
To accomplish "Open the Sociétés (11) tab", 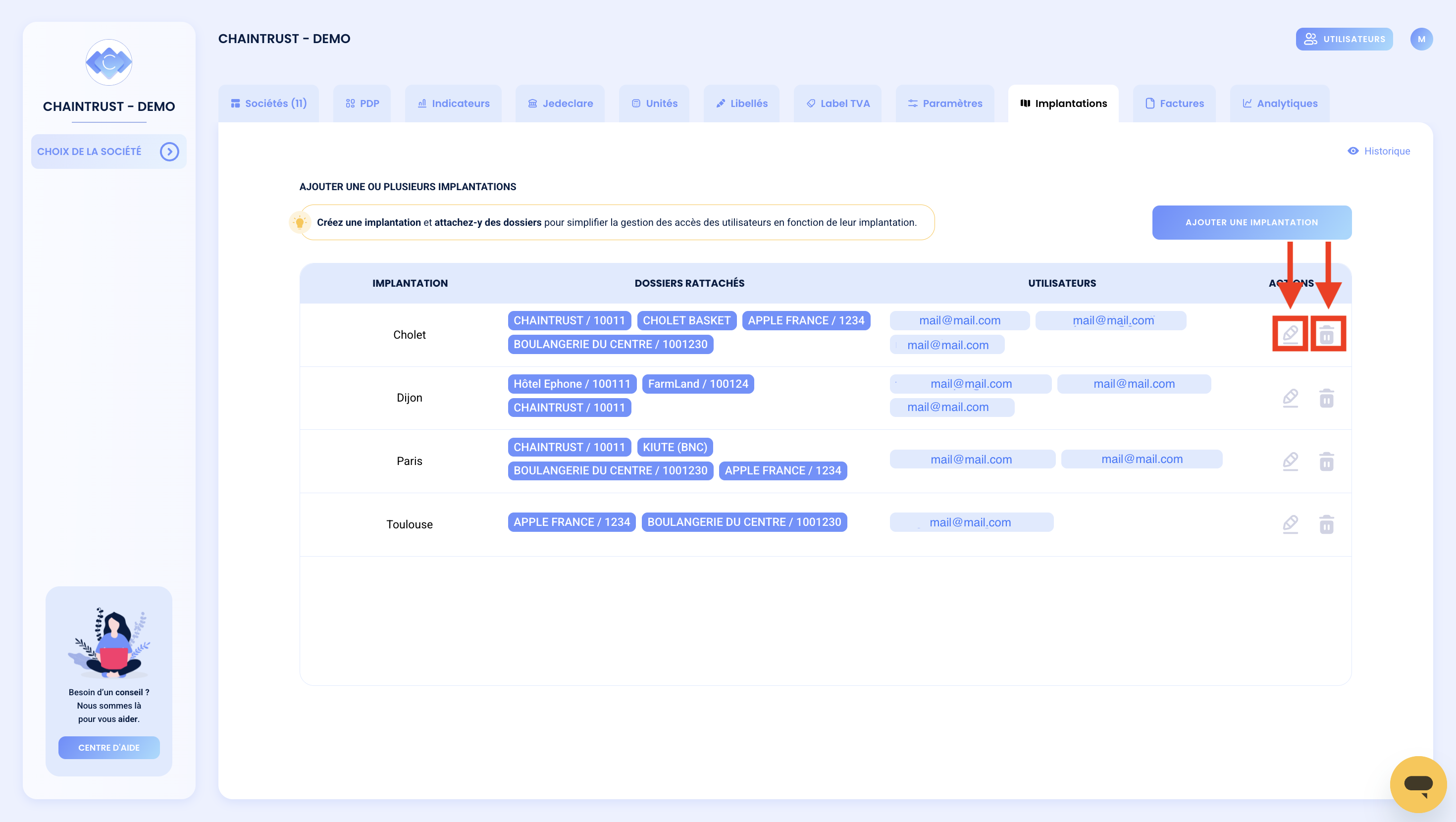I will [x=268, y=103].
